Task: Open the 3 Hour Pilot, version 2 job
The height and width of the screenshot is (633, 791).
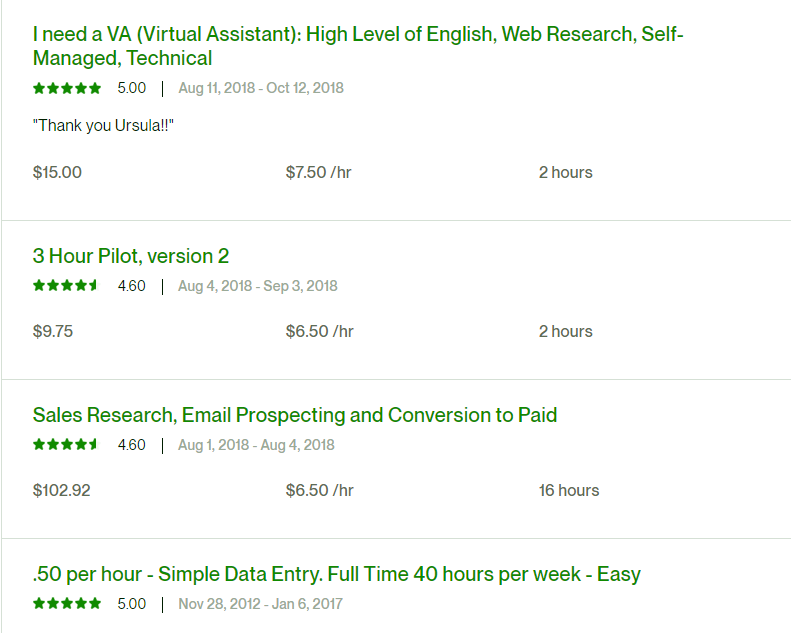Action: tap(131, 256)
